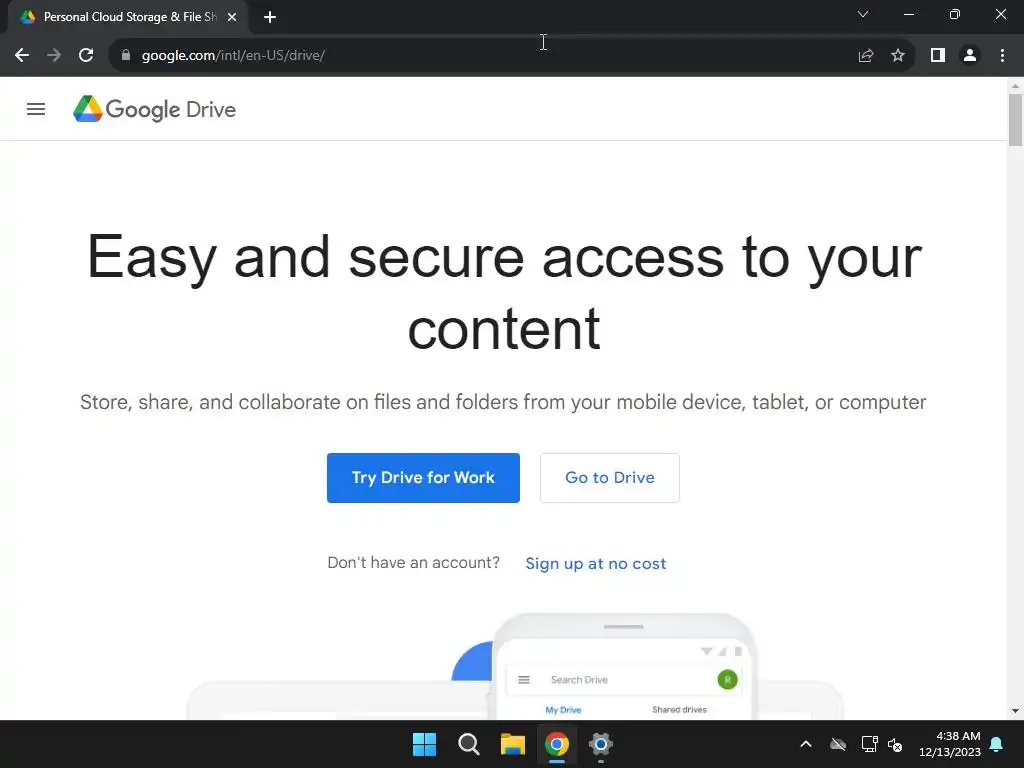Open File Explorer from taskbar
Viewport: 1024px width, 768px height.
(513, 744)
